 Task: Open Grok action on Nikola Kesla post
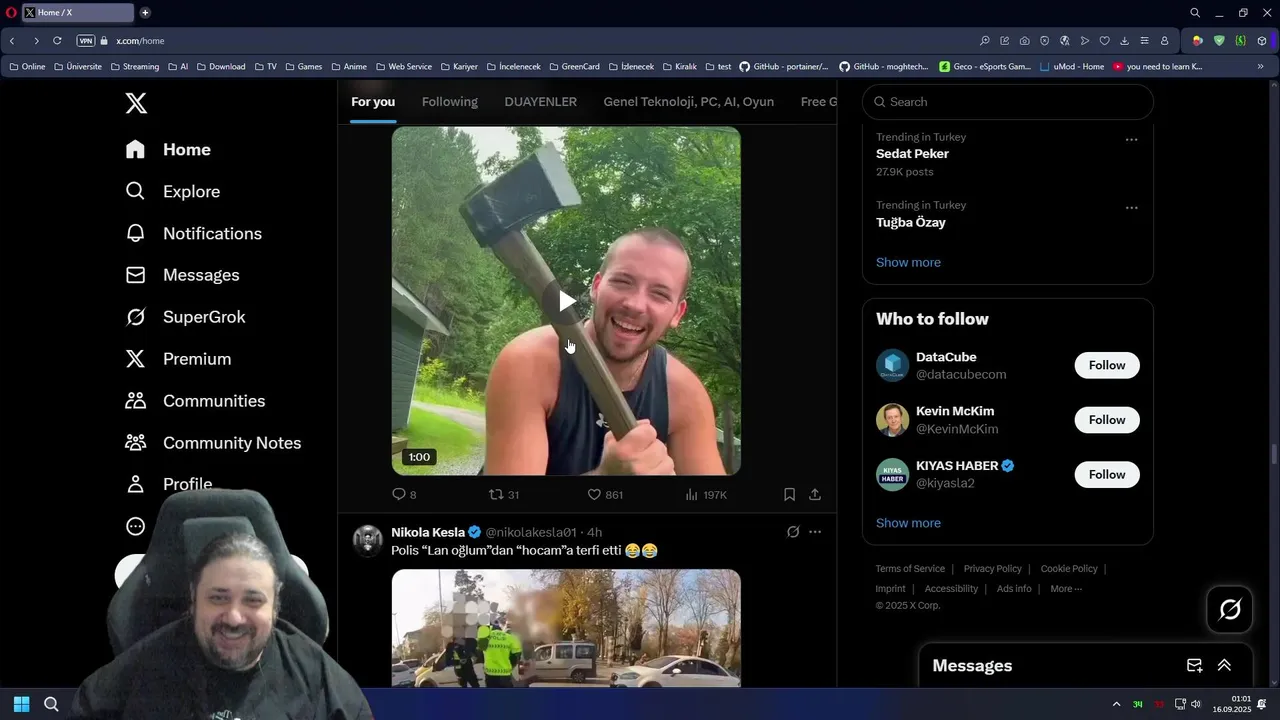point(793,532)
